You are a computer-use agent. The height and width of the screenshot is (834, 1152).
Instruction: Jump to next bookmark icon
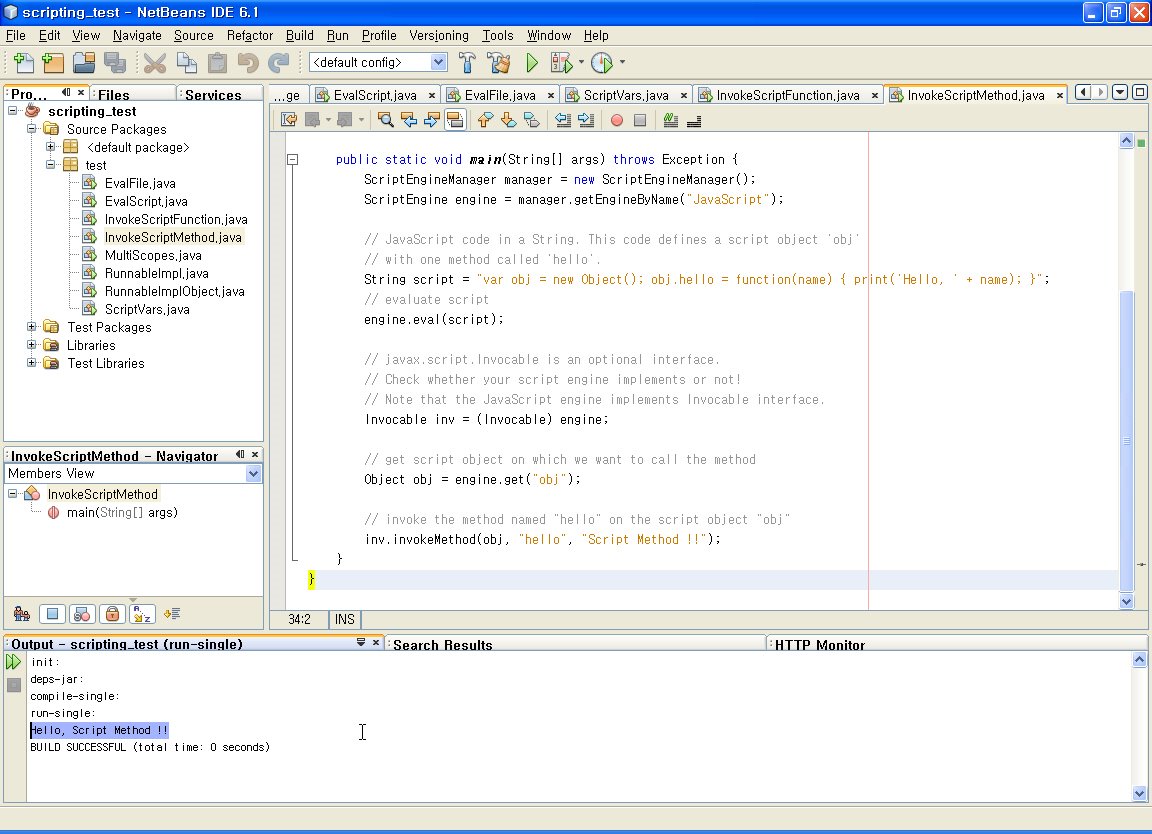[508, 120]
